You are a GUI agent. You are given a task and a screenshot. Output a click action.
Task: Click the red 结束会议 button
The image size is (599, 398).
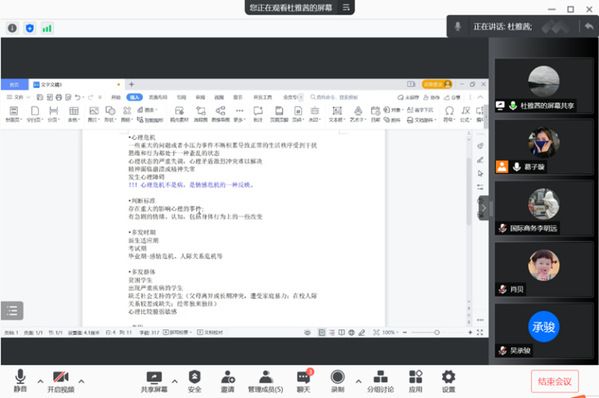point(554,381)
